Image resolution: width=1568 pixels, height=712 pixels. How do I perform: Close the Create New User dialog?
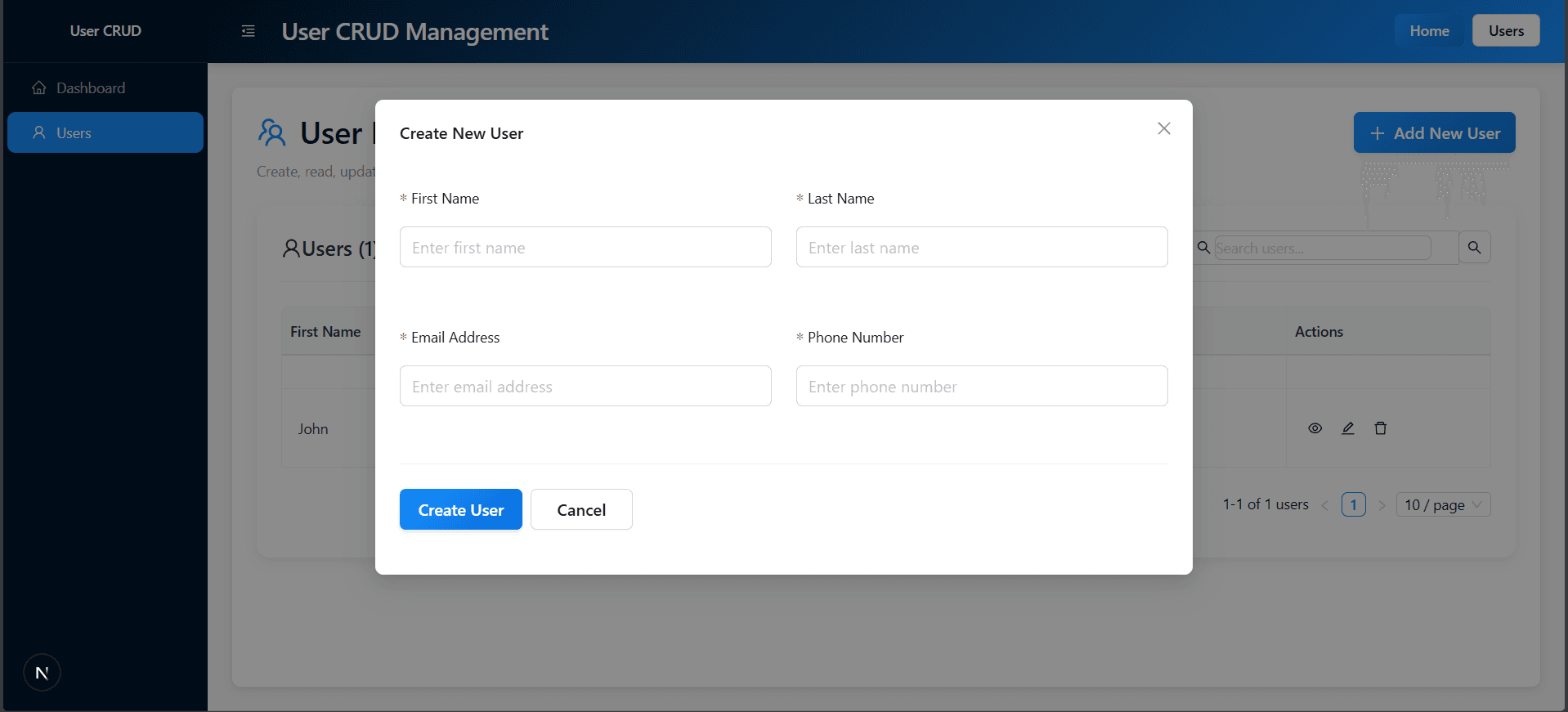pos(1163,128)
